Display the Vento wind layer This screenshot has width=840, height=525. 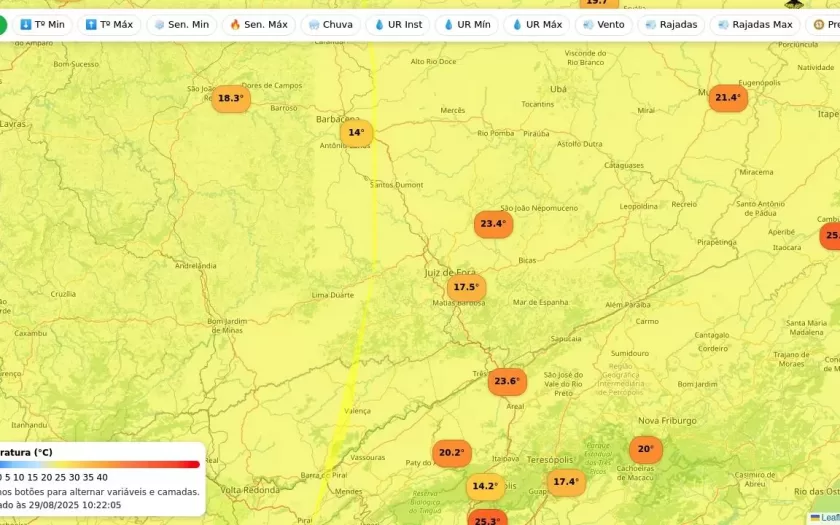click(x=603, y=25)
